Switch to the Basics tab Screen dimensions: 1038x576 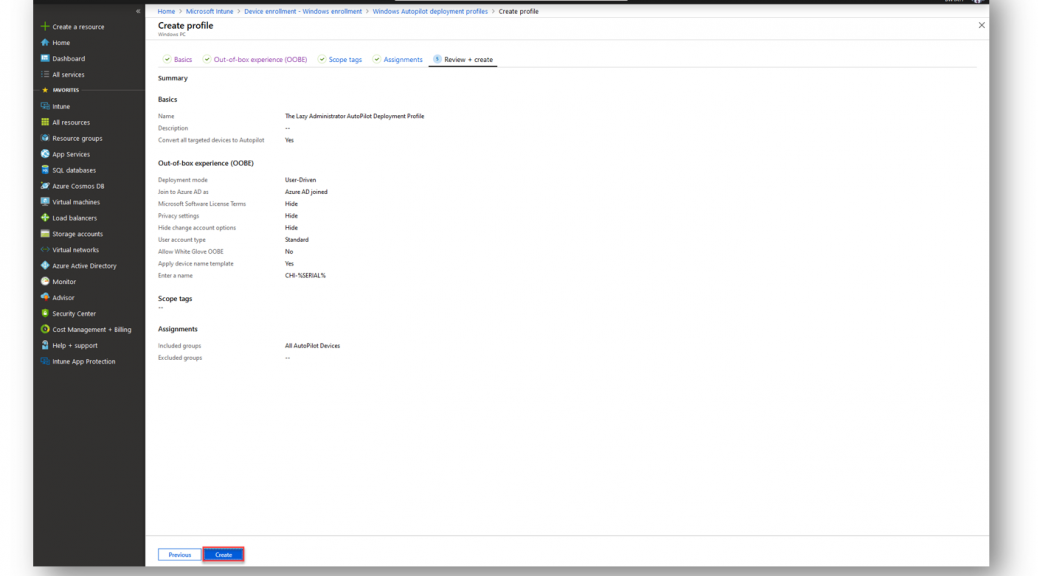coord(177,60)
